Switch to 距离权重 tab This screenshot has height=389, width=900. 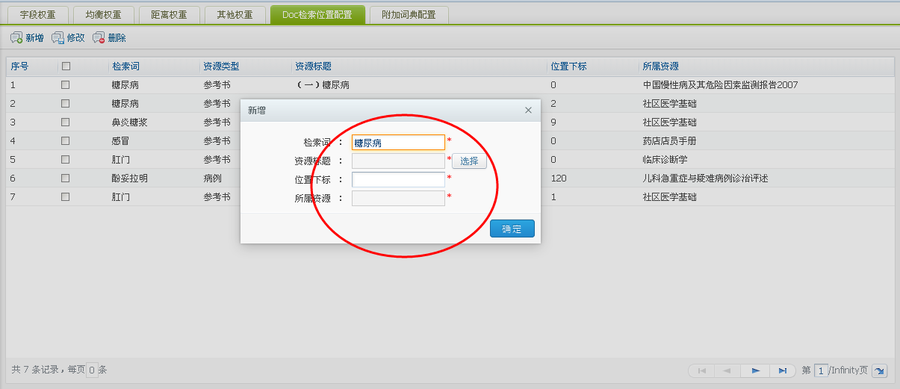pyautogui.click(x=169, y=15)
